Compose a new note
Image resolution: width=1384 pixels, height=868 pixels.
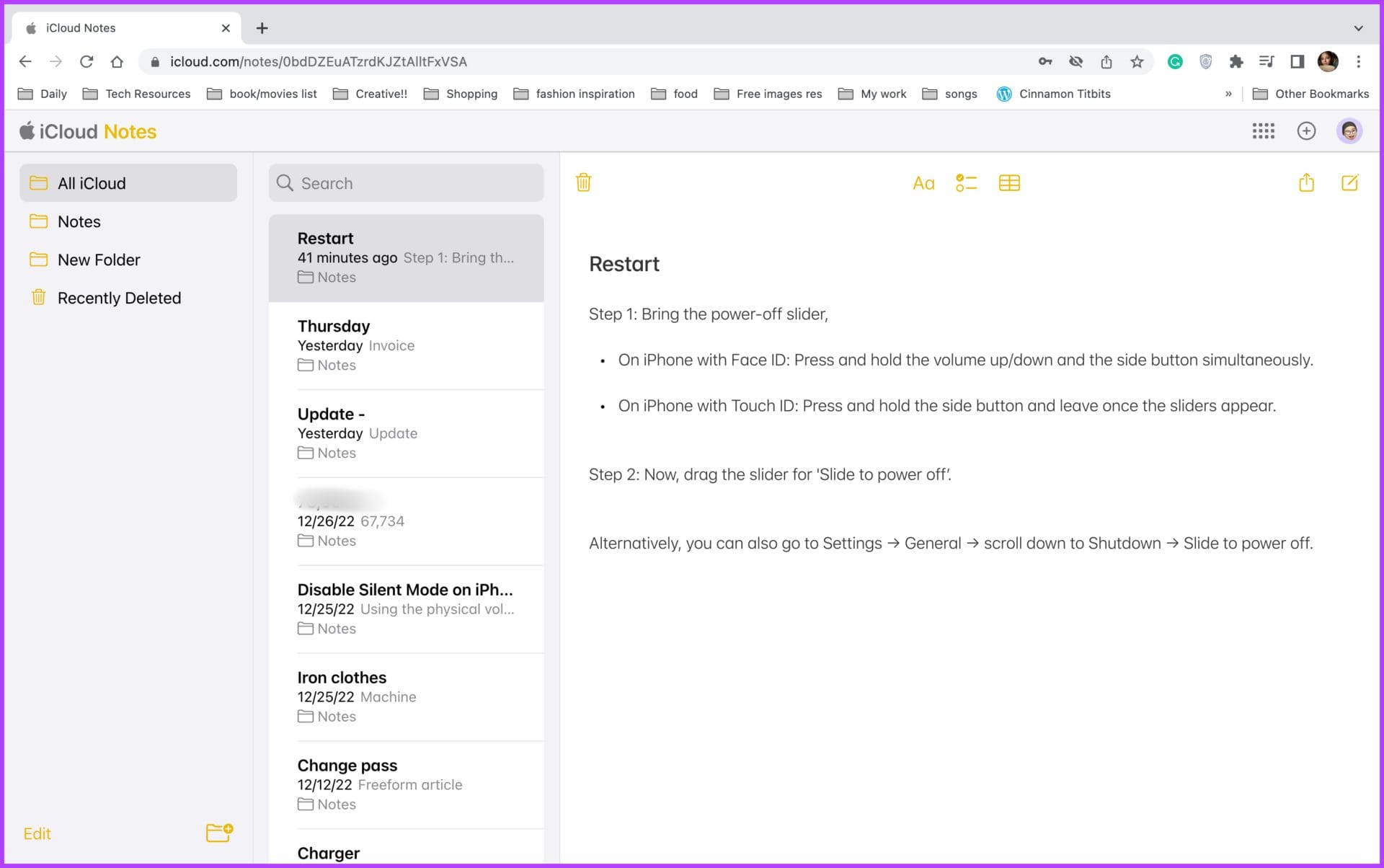pos(1351,182)
